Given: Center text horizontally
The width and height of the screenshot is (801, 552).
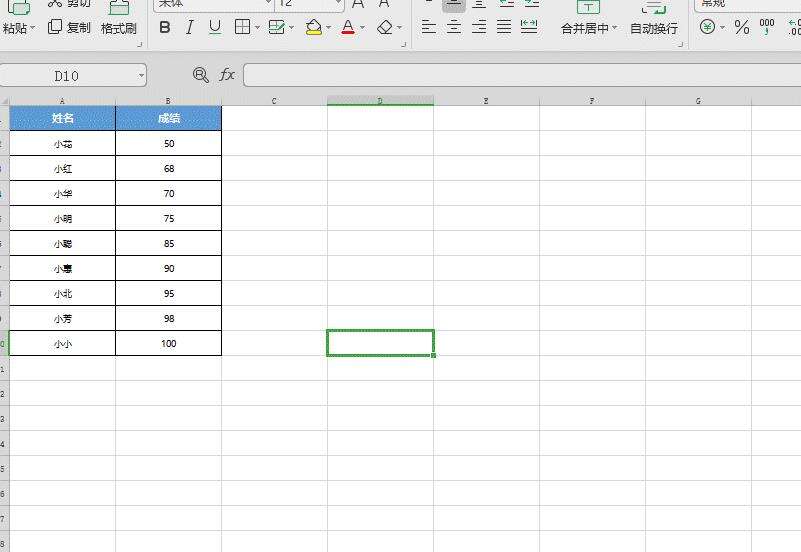Looking at the screenshot, I should (454, 27).
